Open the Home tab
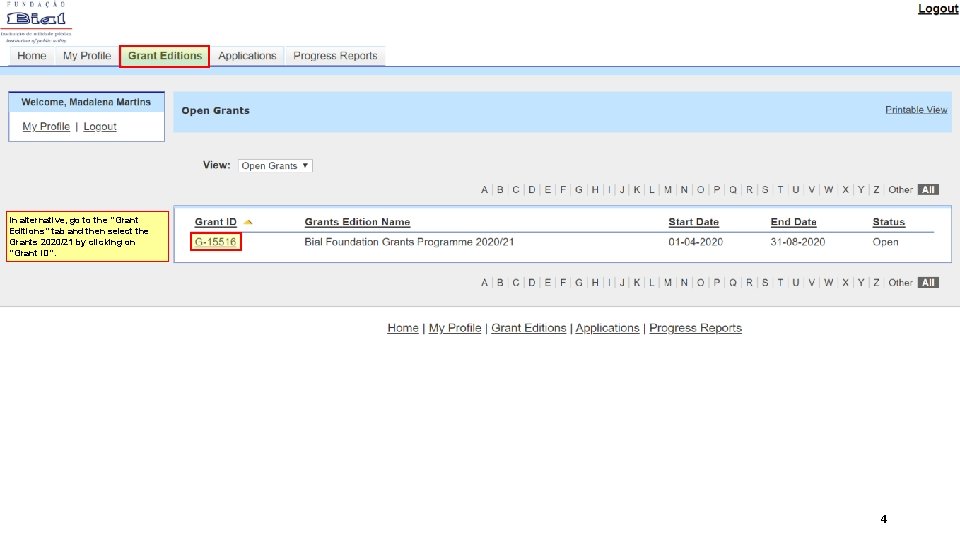Screen dimensions: 960x540 point(32,56)
